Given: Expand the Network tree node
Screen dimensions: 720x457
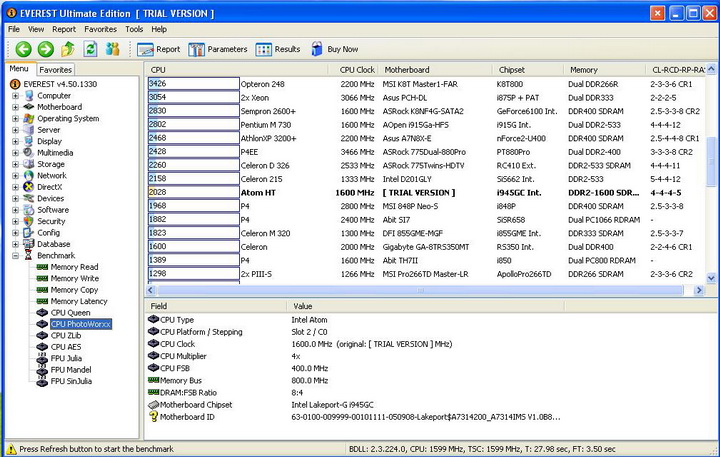Looking at the screenshot, I should (15, 175).
